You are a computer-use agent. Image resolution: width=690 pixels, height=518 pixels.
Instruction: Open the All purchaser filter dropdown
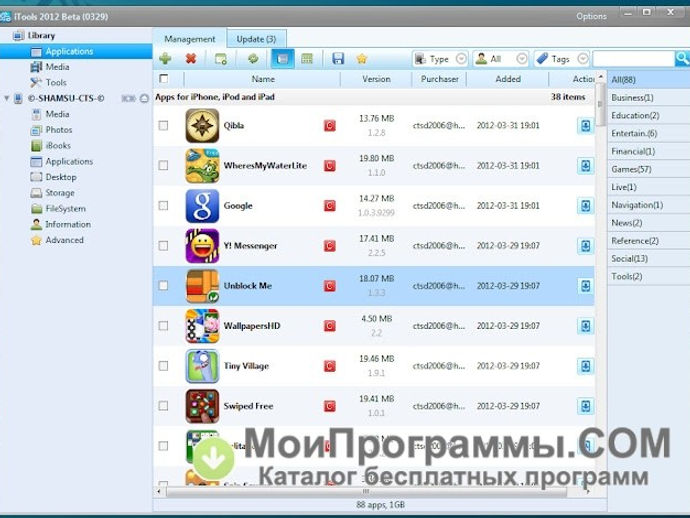pos(501,59)
